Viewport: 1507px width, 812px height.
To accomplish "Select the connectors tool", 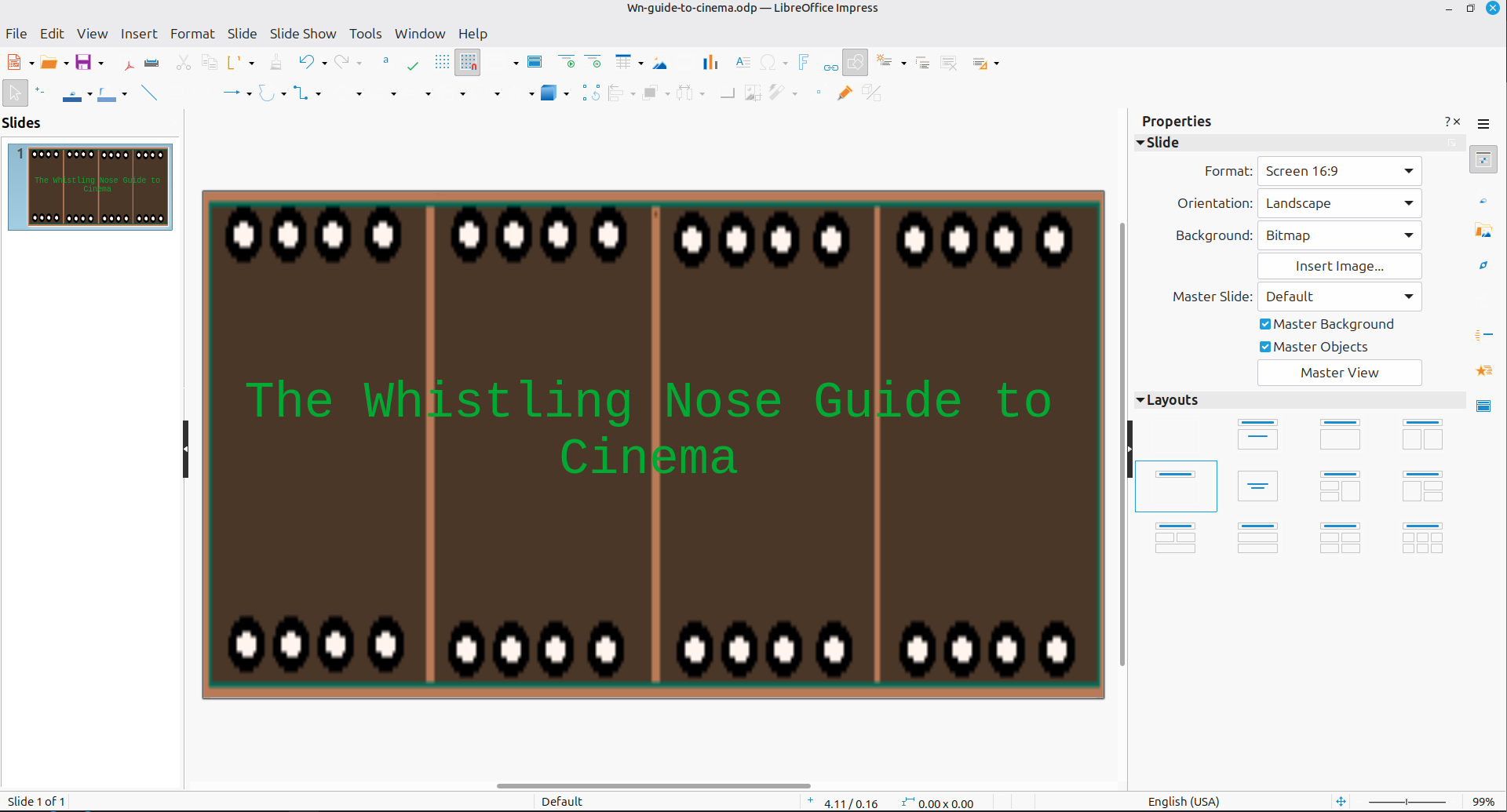I will pyautogui.click(x=301, y=93).
